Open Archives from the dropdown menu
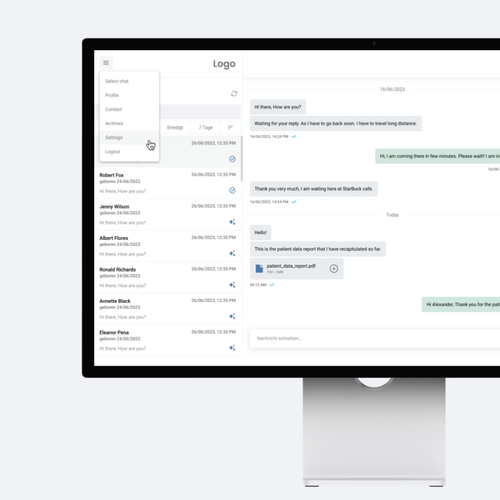The height and width of the screenshot is (500, 500). [129, 123]
